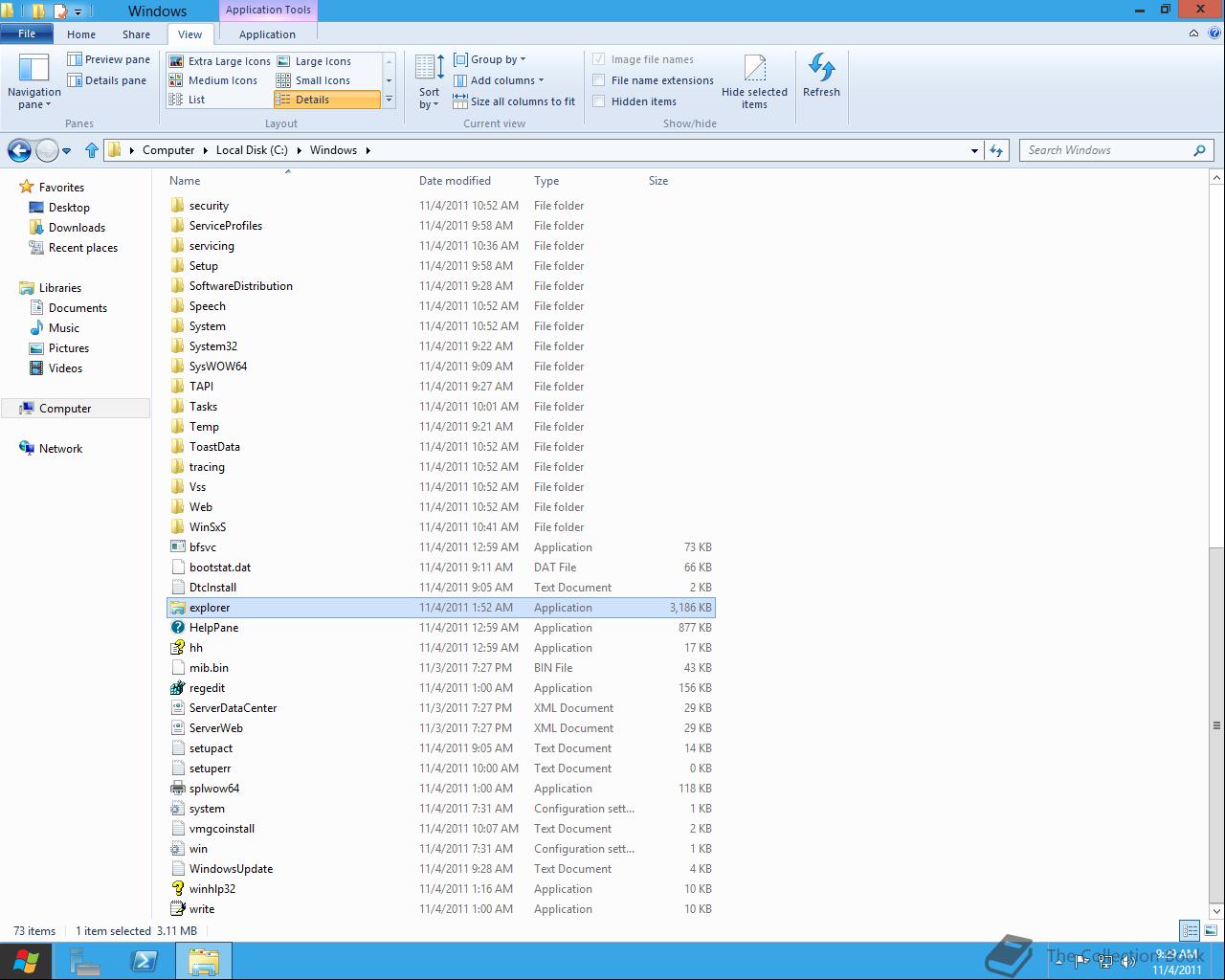Open the Help question mark icon

coord(1214,33)
